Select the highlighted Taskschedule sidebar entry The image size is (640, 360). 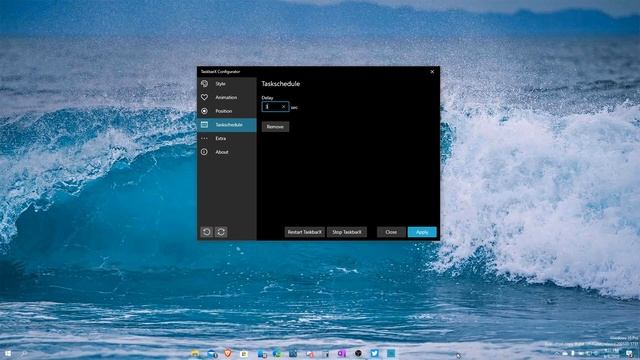(x=227, y=125)
